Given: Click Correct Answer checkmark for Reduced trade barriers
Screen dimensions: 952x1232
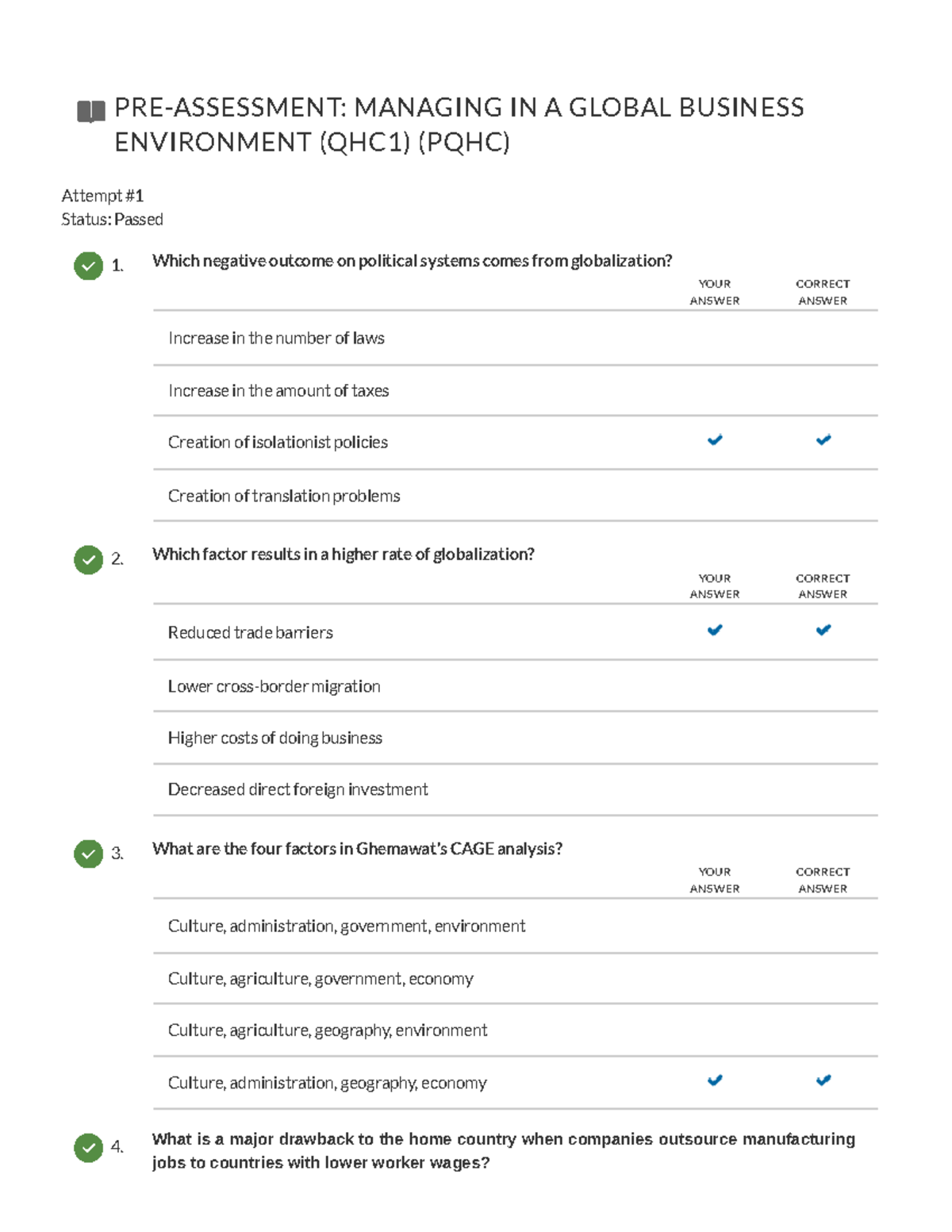Looking at the screenshot, I should [823, 630].
